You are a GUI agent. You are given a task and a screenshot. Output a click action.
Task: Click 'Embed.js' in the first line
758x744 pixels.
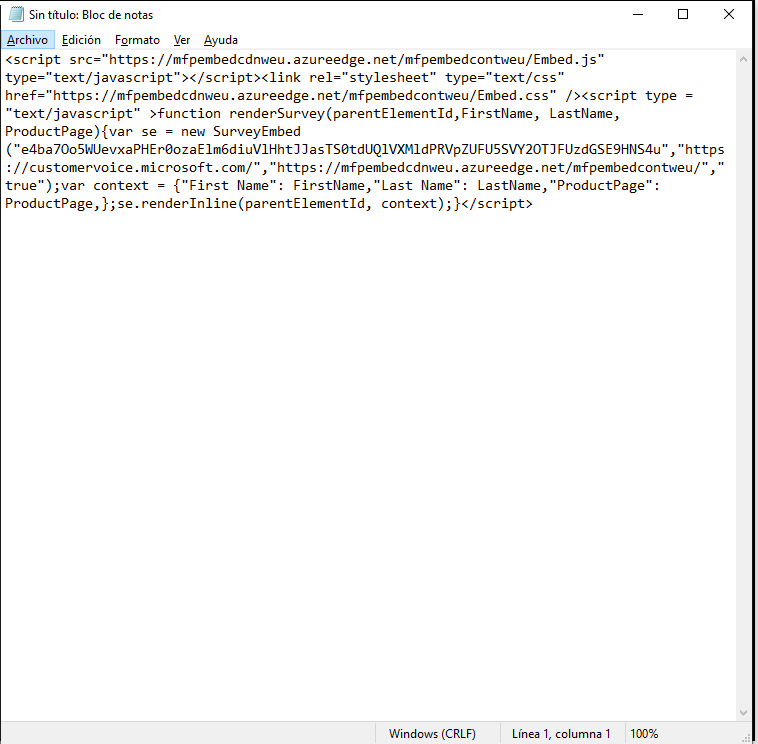(565, 59)
